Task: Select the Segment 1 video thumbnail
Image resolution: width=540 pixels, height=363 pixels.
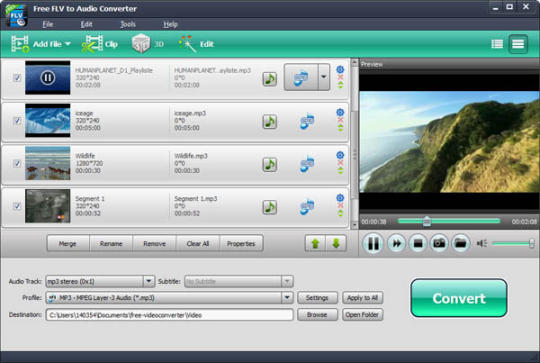Action: [48, 206]
